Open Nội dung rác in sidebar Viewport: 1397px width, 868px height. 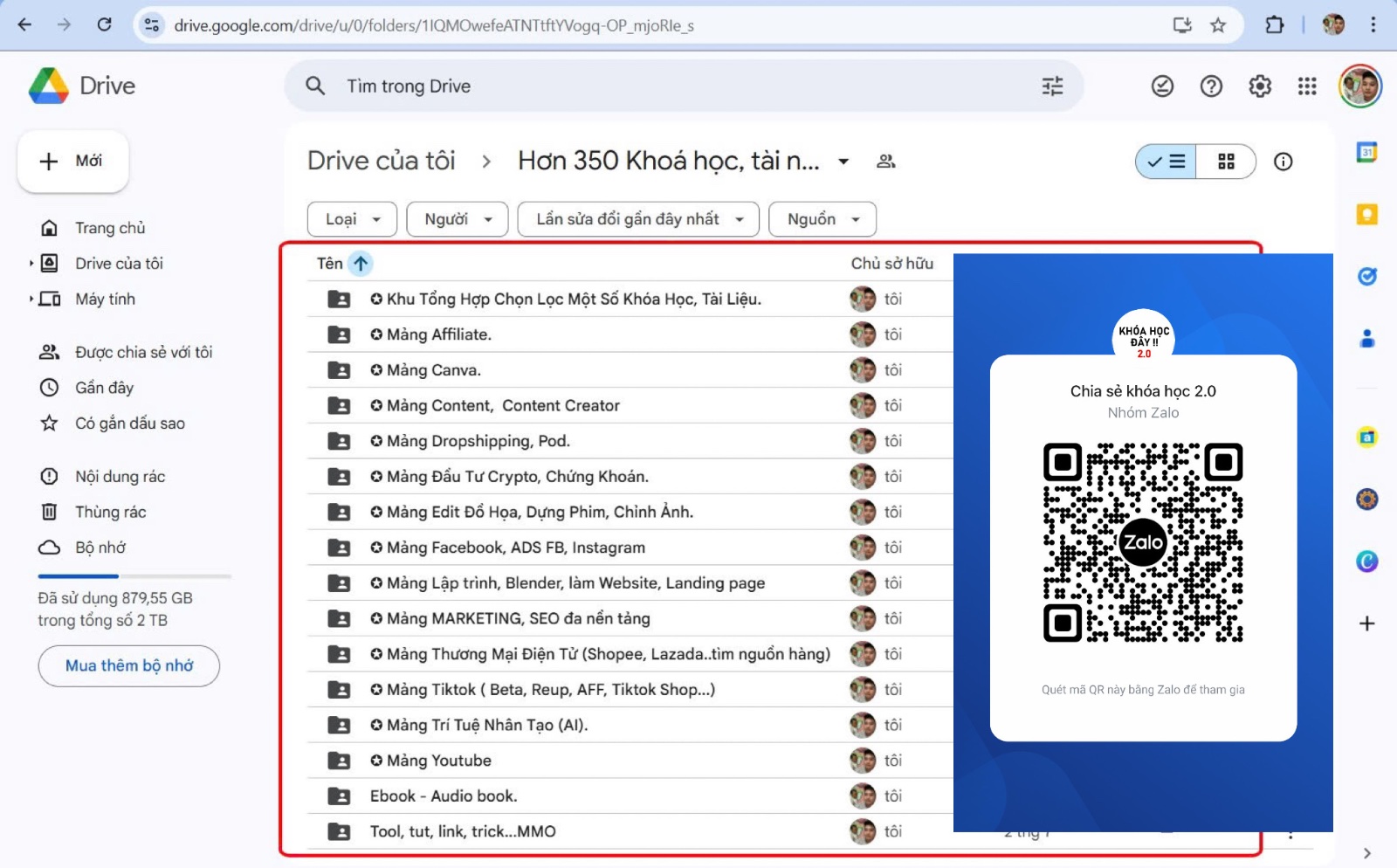[x=120, y=477]
